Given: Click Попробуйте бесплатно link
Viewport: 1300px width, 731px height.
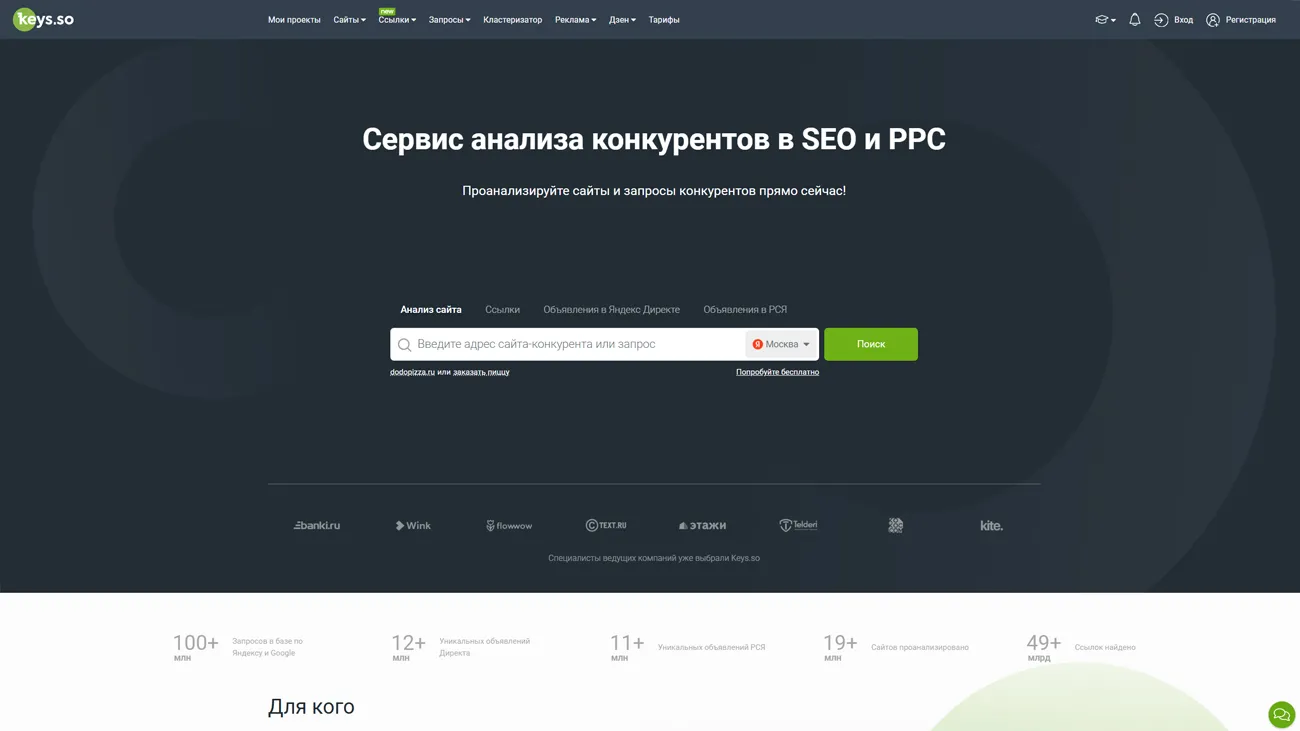Looking at the screenshot, I should [777, 372].
